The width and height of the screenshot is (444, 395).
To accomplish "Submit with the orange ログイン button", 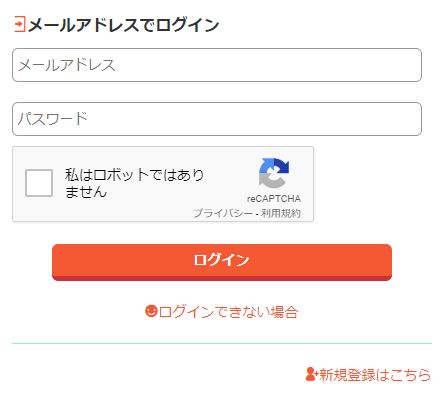I will pyautogui.click(x=222, y=262).
